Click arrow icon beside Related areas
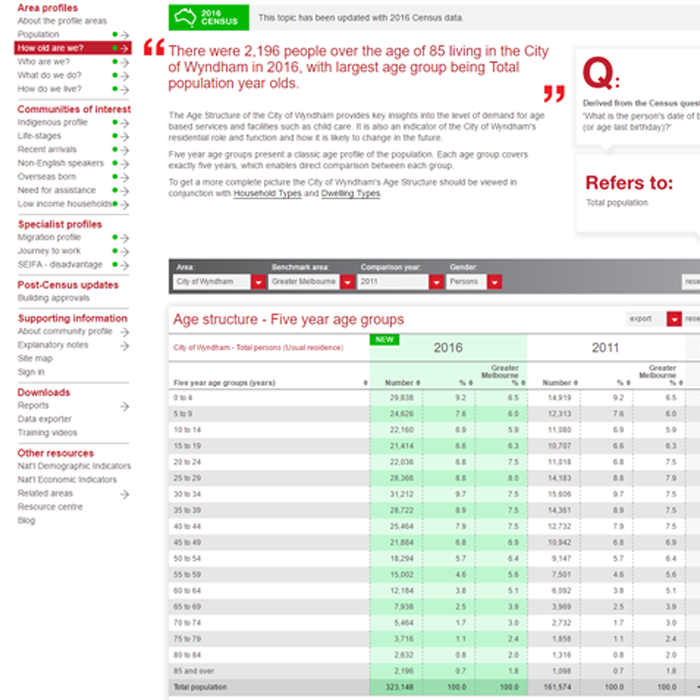This screenshot has width=700, height=700. 125,494
